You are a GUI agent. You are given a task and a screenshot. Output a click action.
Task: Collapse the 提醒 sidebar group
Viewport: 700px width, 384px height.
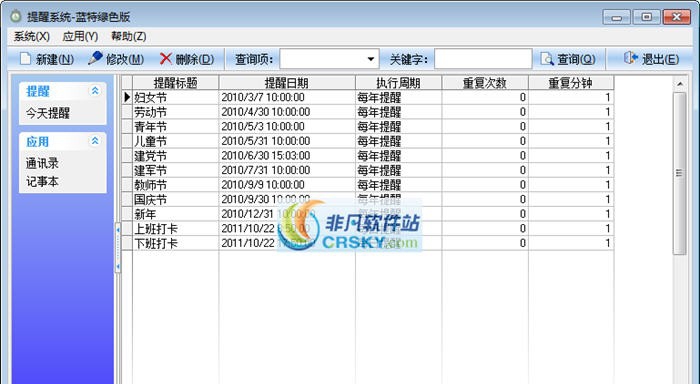pos(95,91)
